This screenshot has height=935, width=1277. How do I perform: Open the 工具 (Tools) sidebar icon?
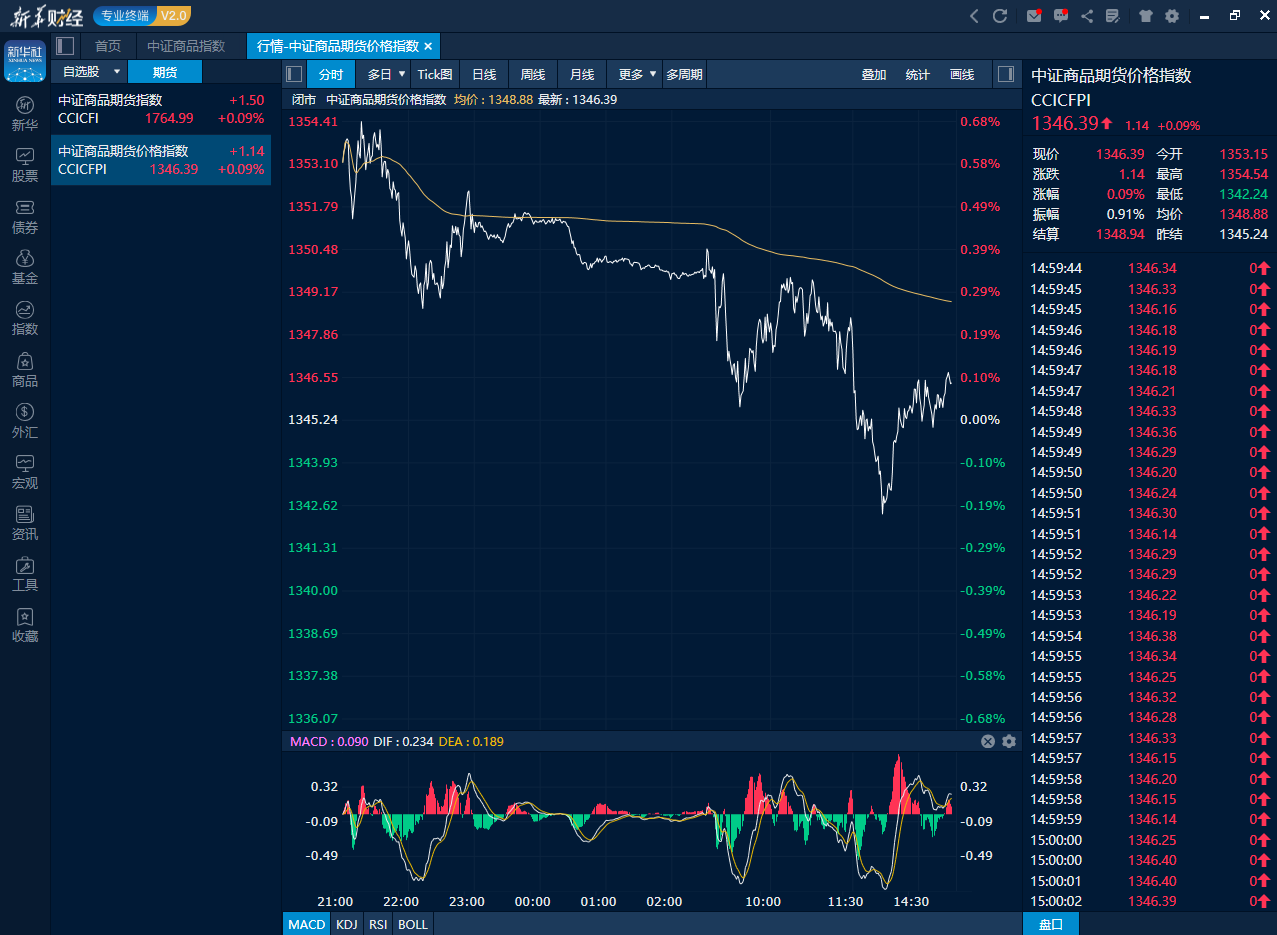24,575
